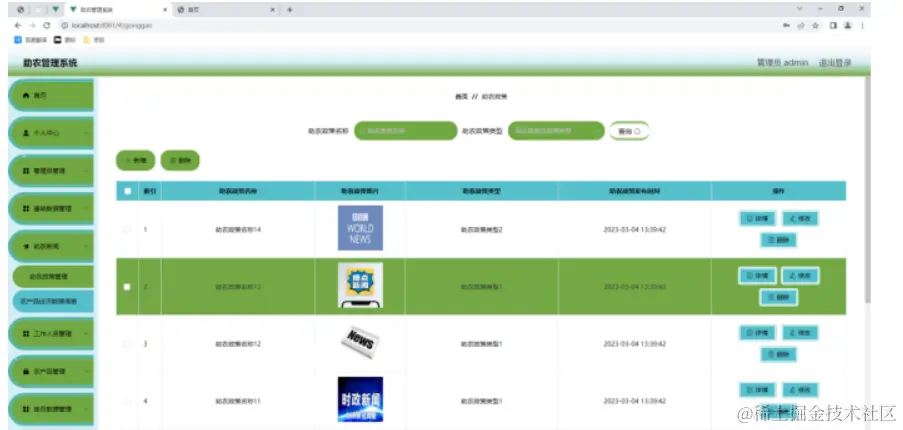This screenshot has width=903, height=430.
Task: Check the checkbox of row 1
Action: (x=127, y=230)
